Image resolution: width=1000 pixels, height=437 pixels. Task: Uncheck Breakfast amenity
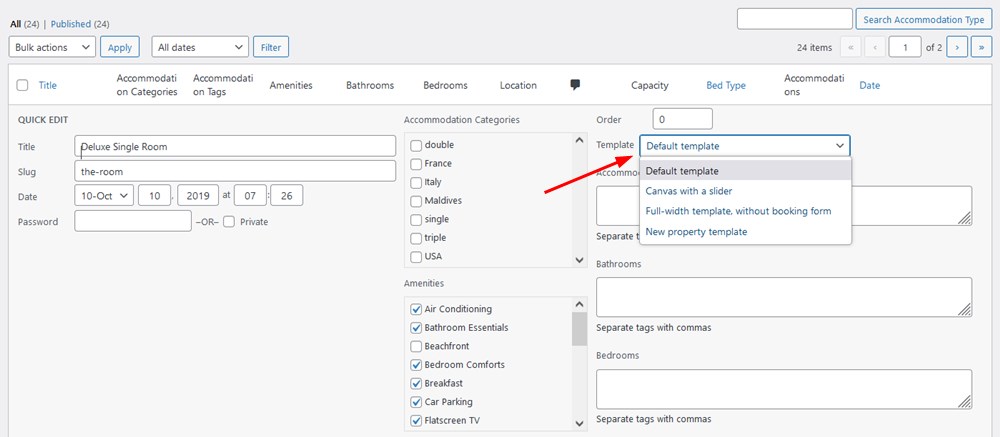(416, 383)
